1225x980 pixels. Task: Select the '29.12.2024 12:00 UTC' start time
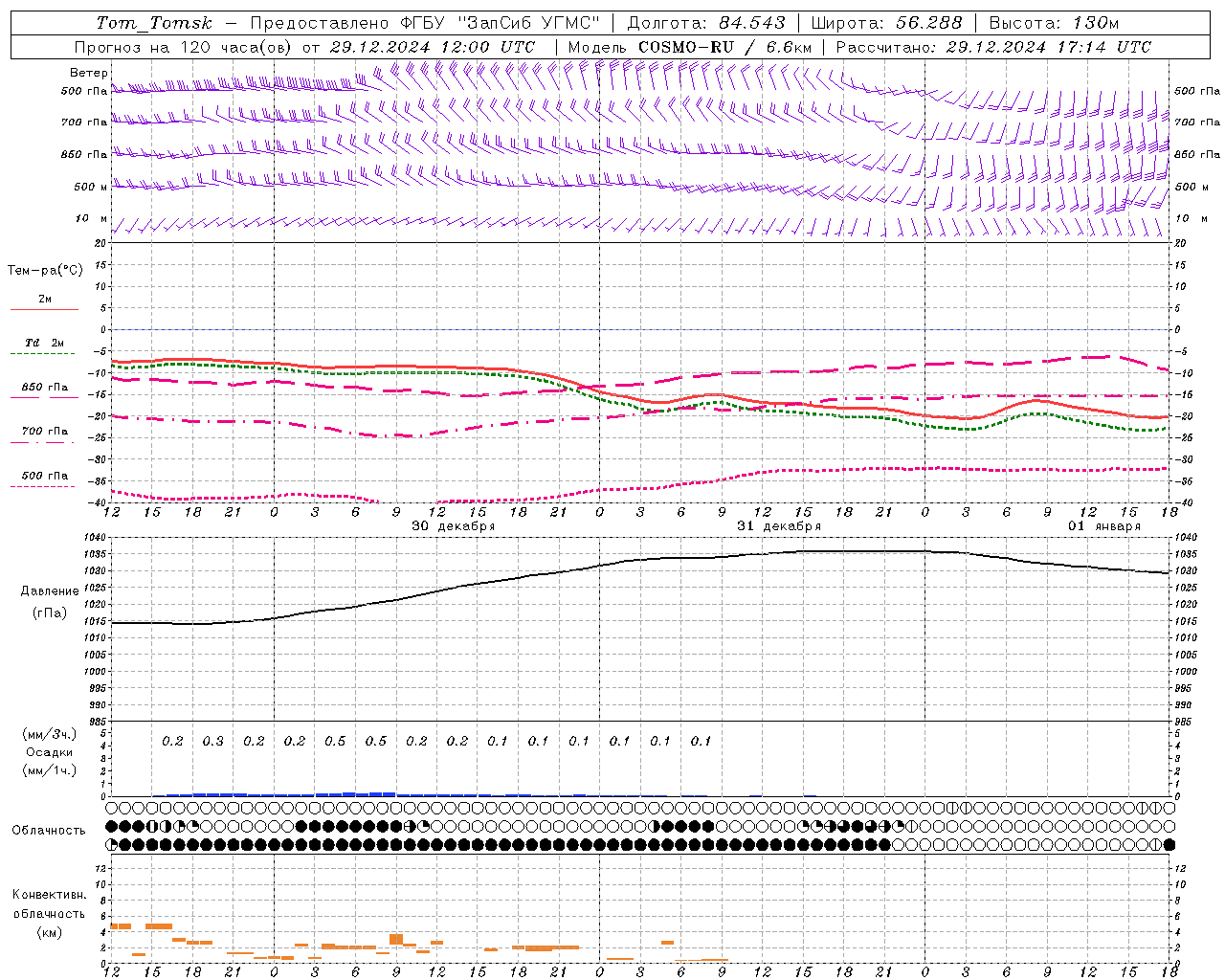(x=432, y=47)
